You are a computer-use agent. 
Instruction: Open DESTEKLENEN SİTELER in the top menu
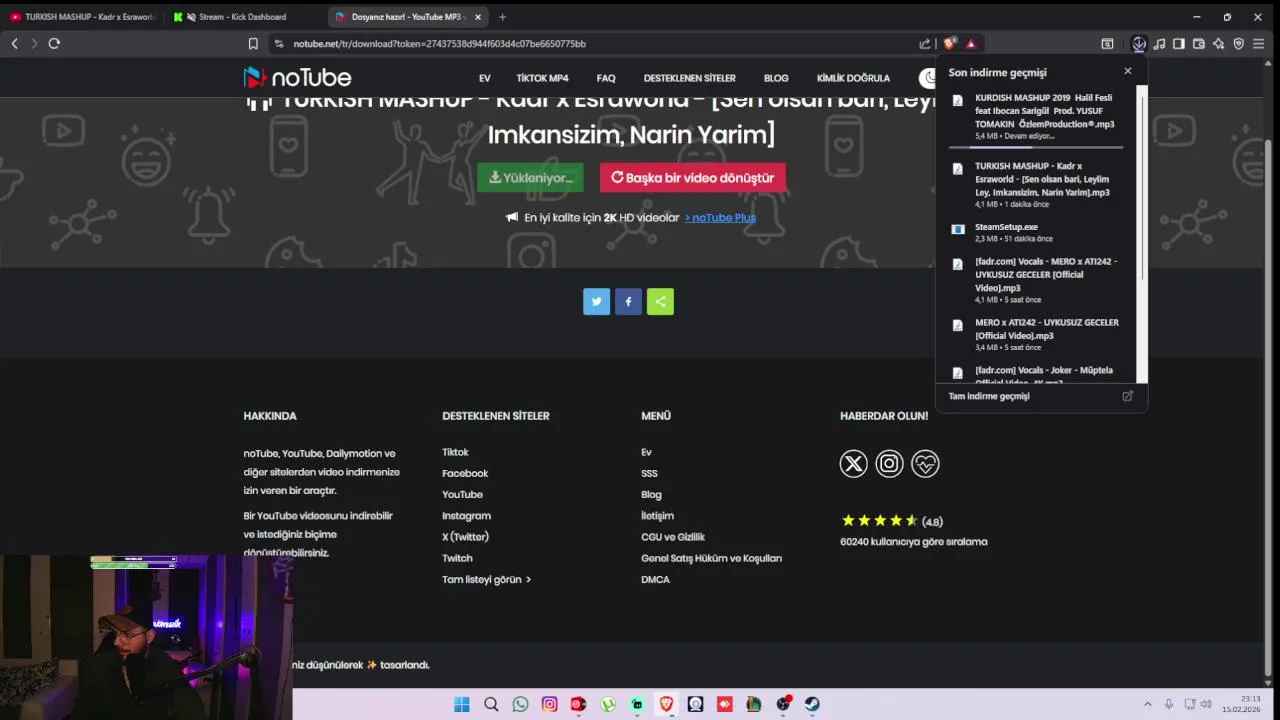(689, 78)
